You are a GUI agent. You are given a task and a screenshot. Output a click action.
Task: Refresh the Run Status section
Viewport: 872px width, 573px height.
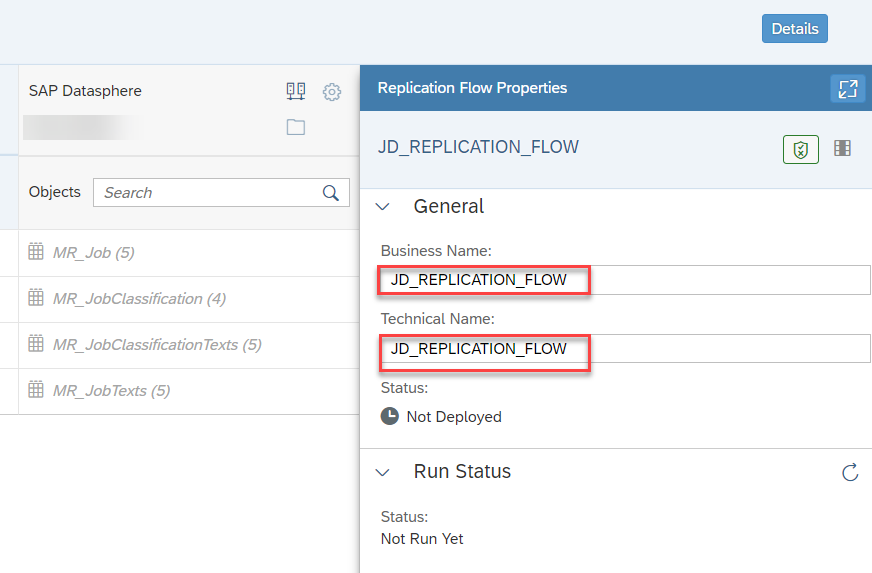tap(850, 472)
